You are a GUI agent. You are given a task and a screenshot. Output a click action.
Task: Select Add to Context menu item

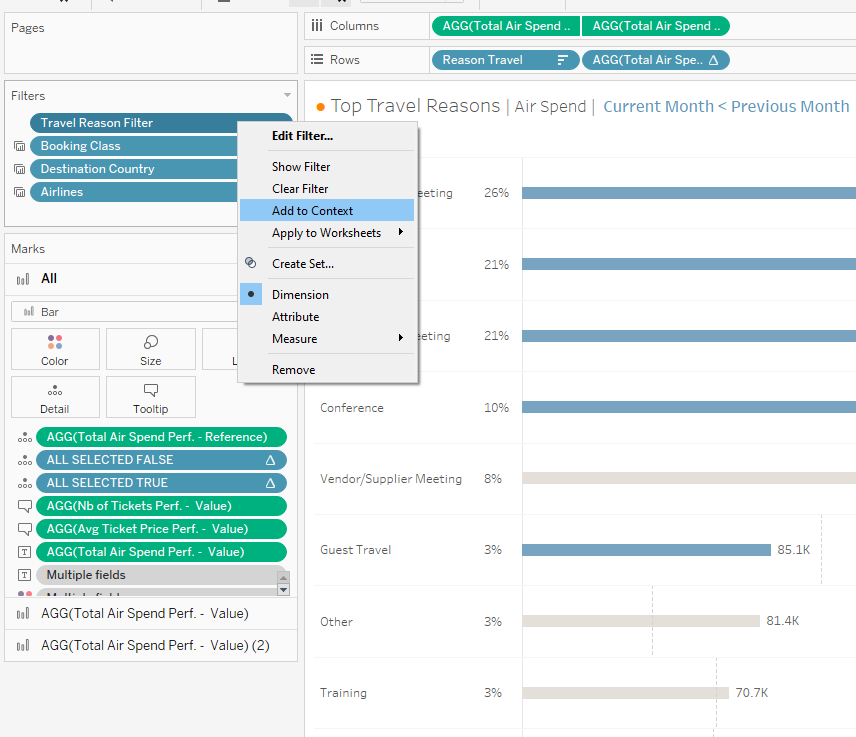tap(312, 211)
